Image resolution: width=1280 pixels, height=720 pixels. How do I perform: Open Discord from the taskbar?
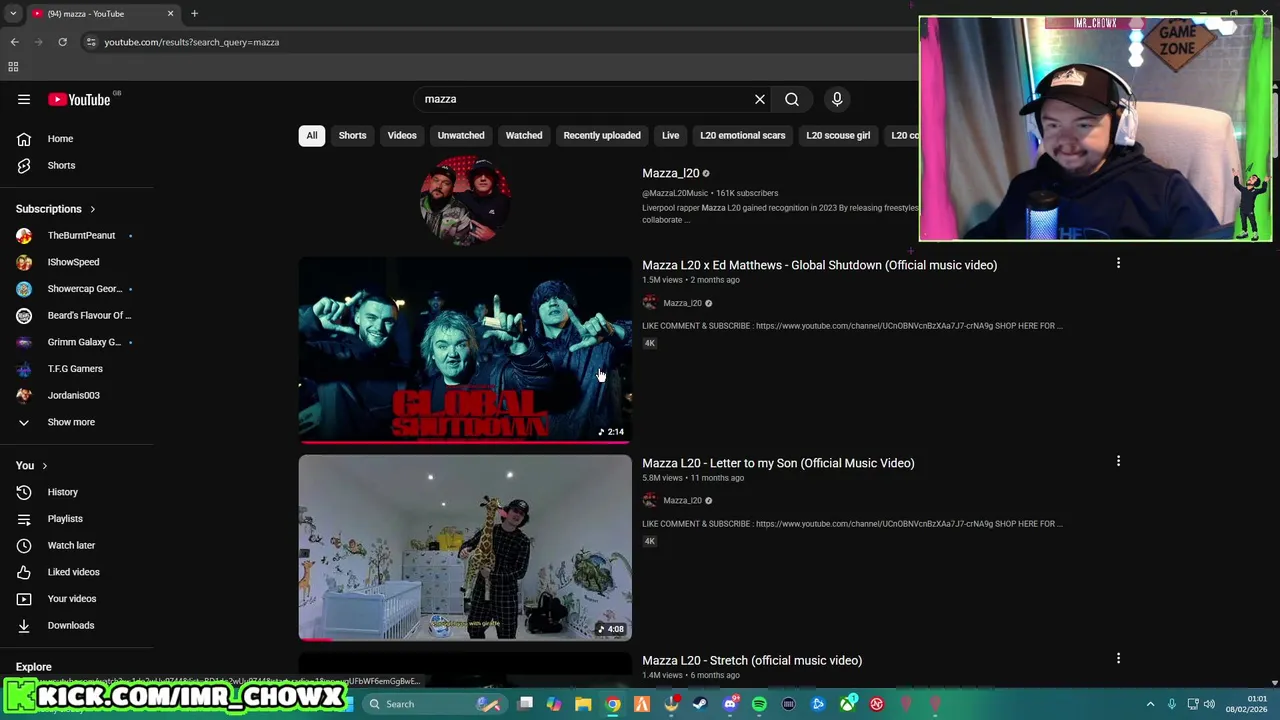[x=730, y=704]
